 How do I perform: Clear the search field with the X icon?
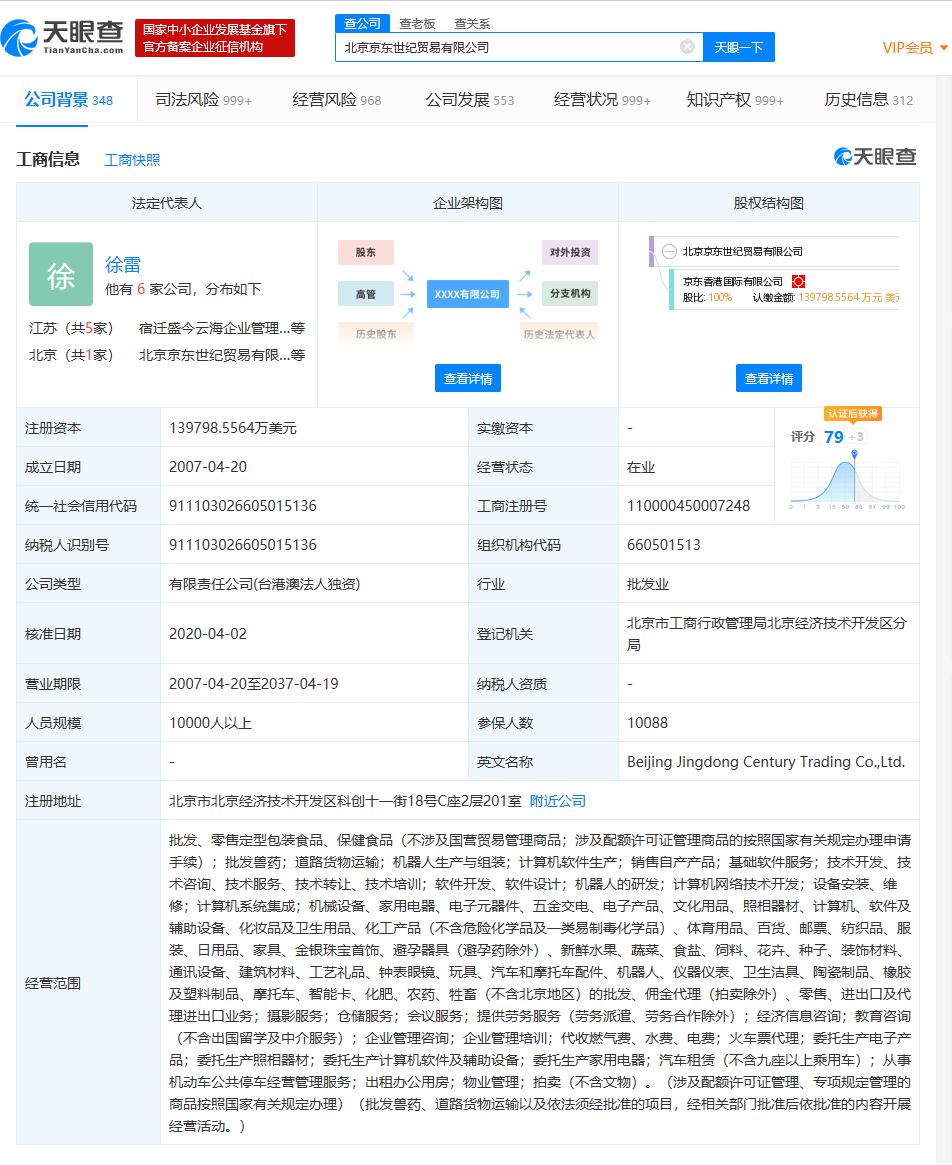pyautogui.click(x=687, y=47)
